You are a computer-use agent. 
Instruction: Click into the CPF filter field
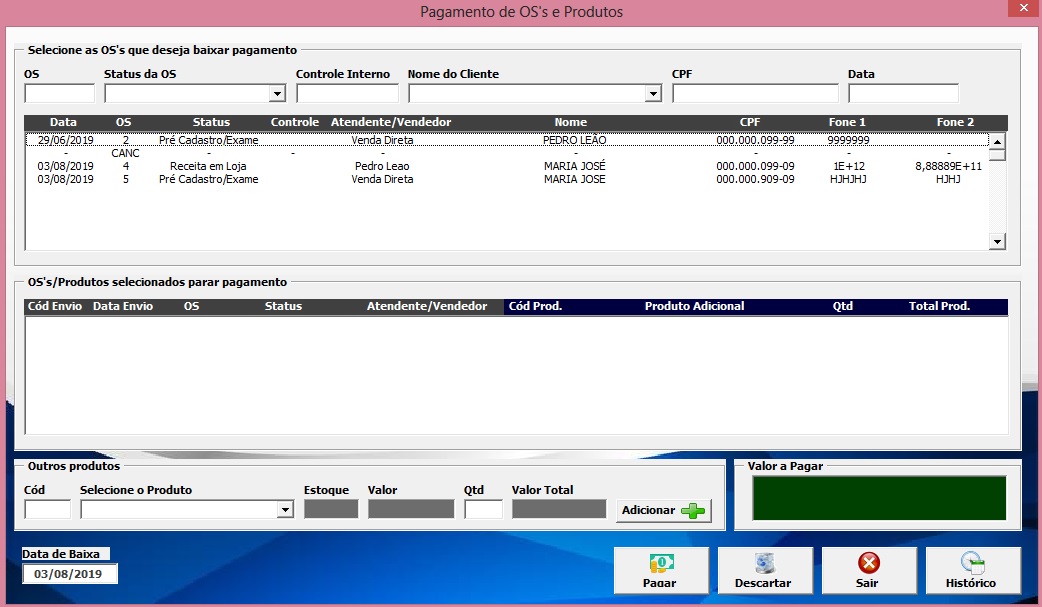pos(756,94)
